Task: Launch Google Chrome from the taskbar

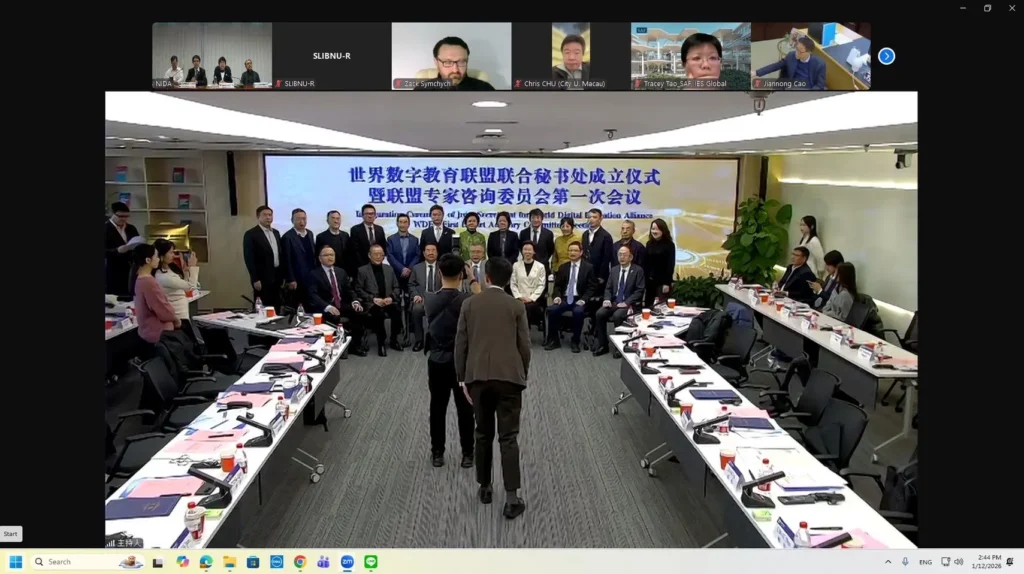Action: [x=300, y=562]
